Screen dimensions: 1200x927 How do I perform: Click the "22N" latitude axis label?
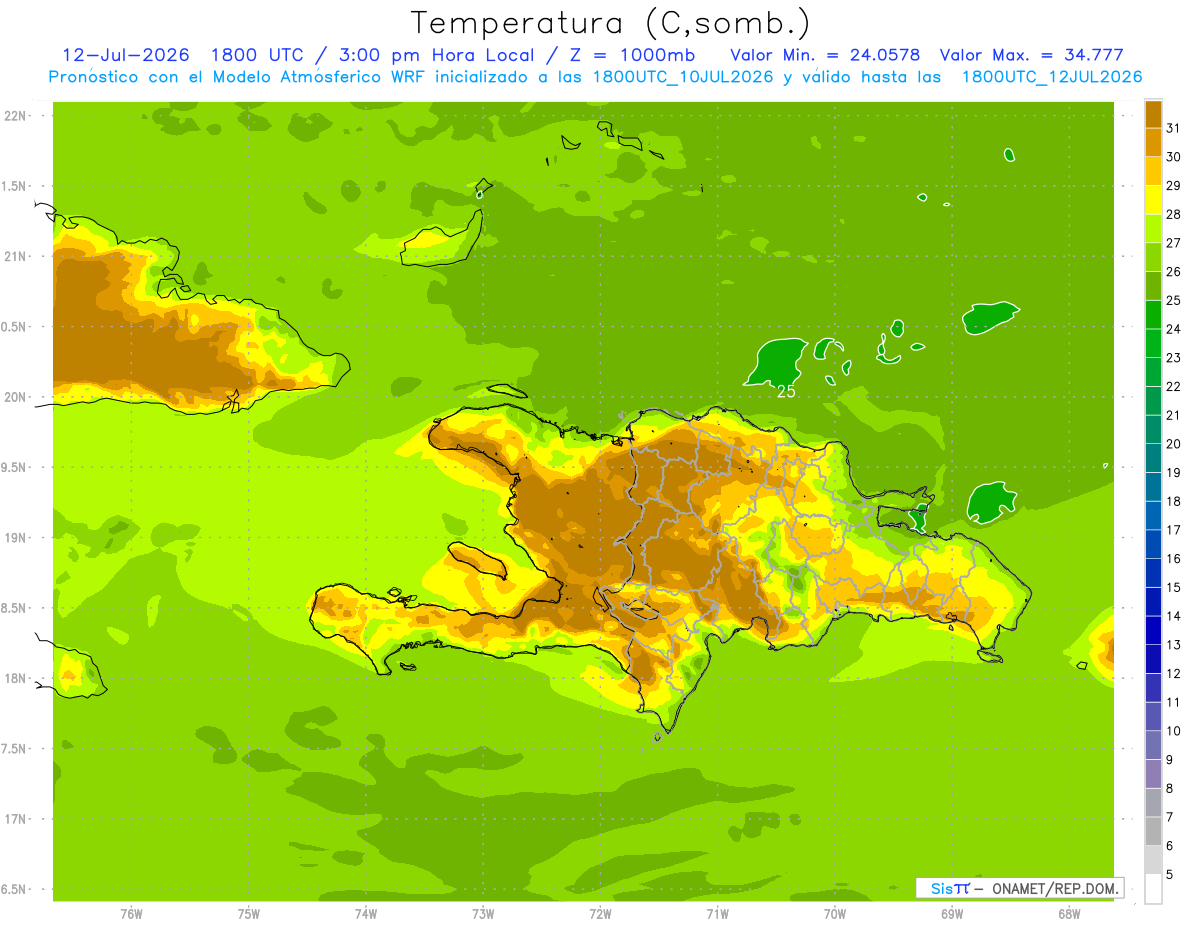[x=15, y=116]
